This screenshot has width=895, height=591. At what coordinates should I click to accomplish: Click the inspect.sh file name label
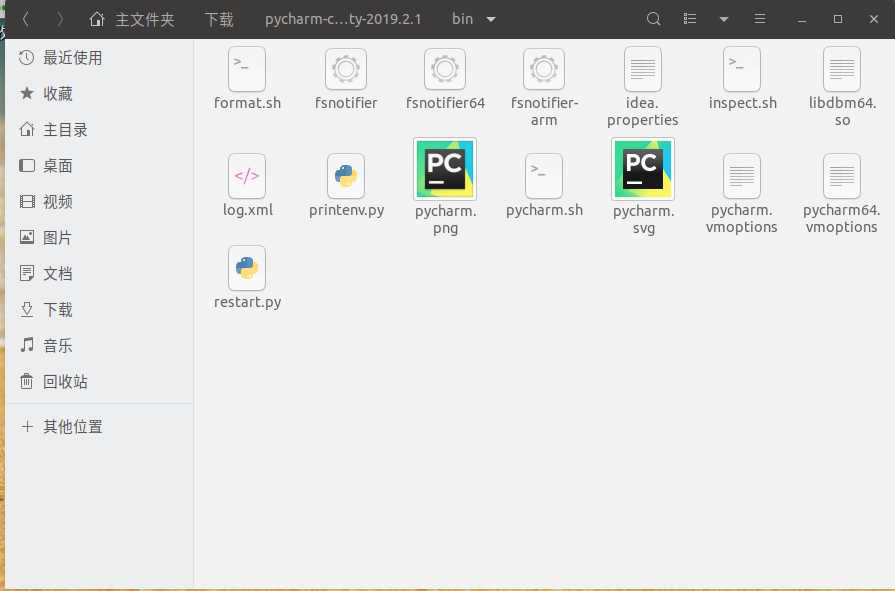(x=743, y=103)
